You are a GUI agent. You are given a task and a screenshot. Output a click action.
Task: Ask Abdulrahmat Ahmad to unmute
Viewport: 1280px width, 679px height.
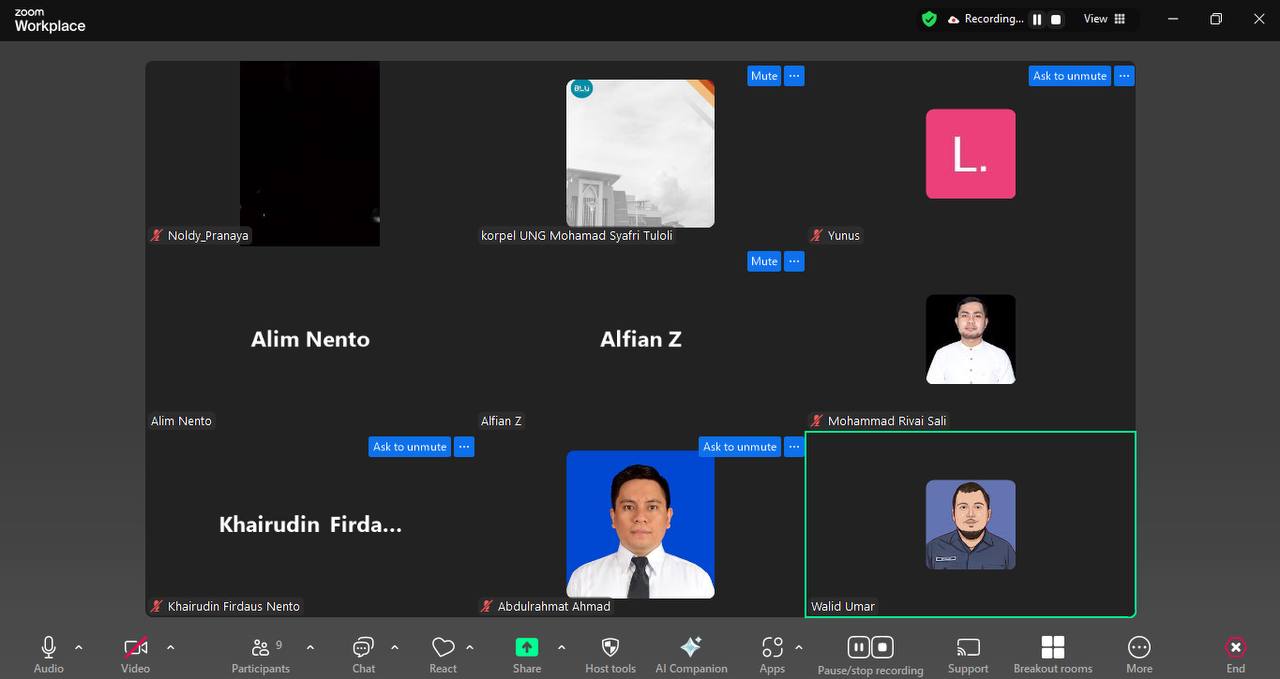tap(739, 447)
